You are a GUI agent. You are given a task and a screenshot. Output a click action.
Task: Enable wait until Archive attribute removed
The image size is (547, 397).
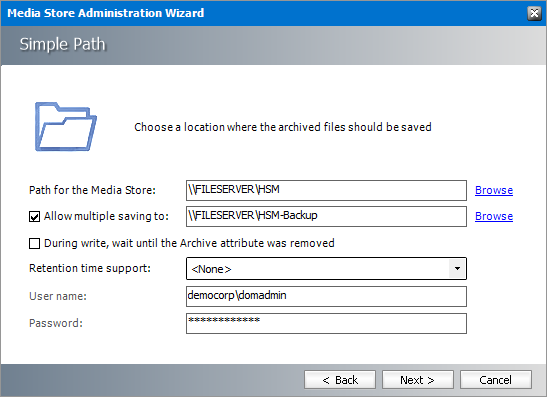pos(34,243)
